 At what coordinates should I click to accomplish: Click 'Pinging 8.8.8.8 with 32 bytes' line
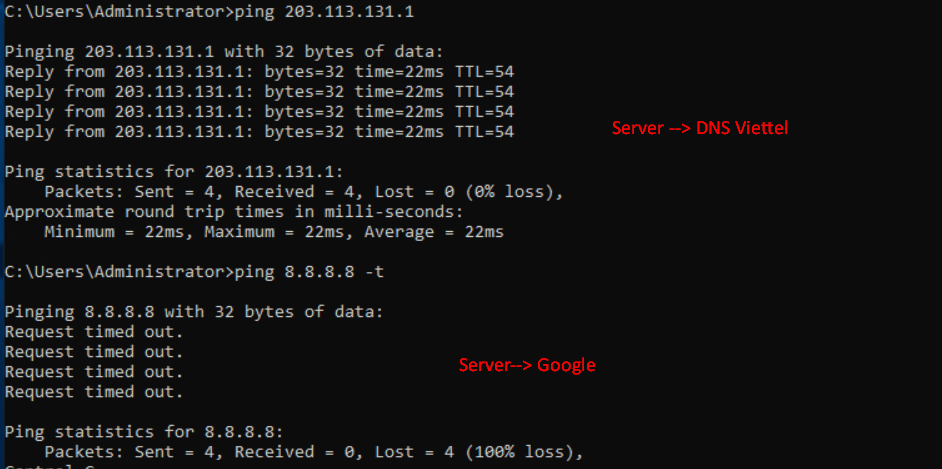pos(193,312)
